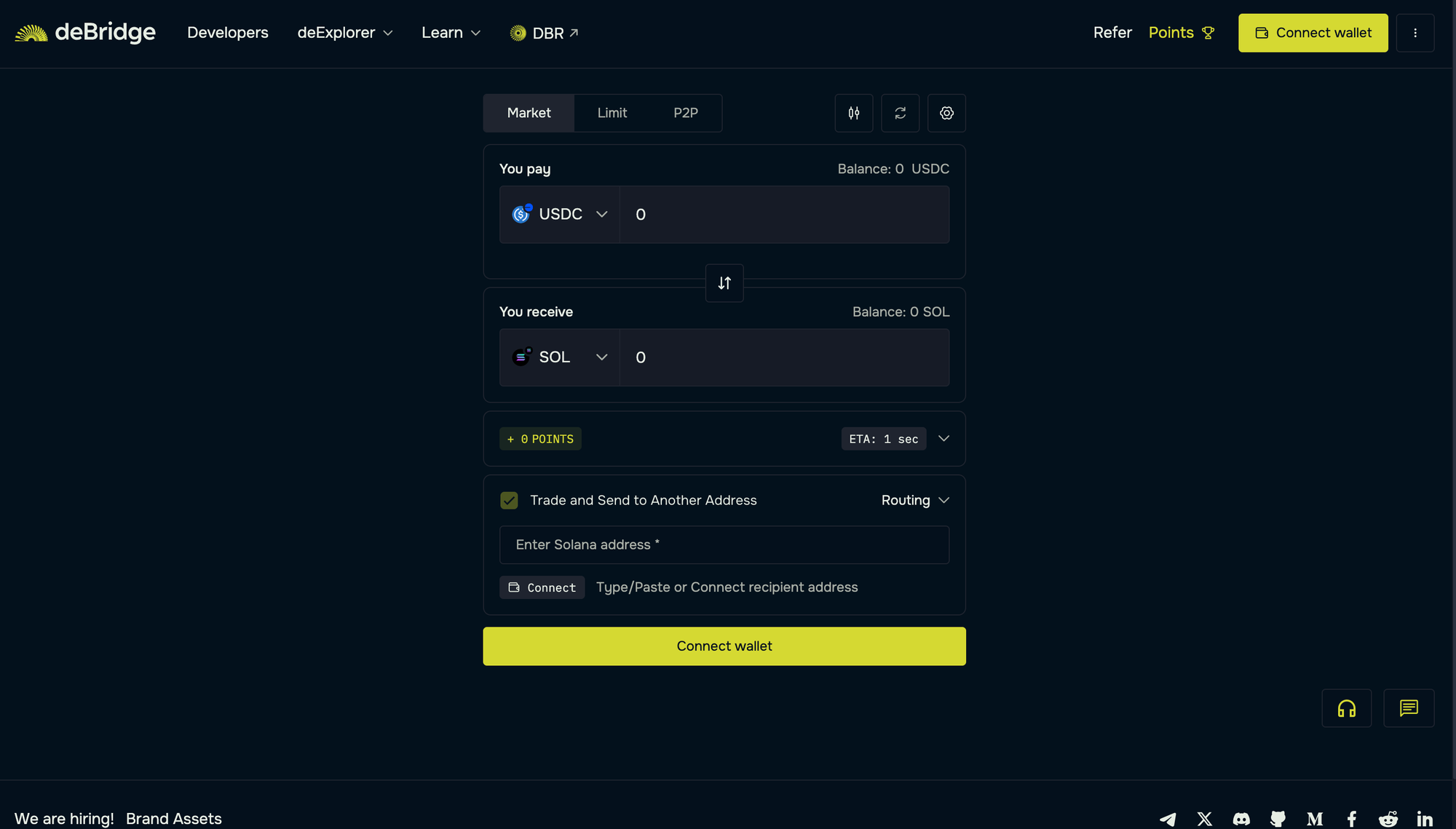Open Reddit social link
Image resolution: width=1456 pixels, height=829 pixels.
[1388, 819]
